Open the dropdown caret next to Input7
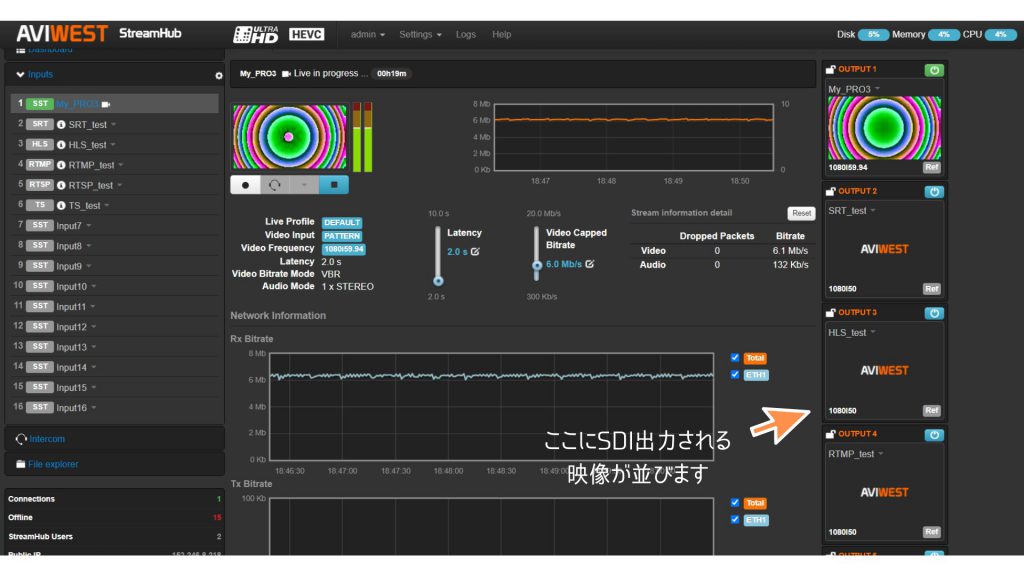 [89, 226]
